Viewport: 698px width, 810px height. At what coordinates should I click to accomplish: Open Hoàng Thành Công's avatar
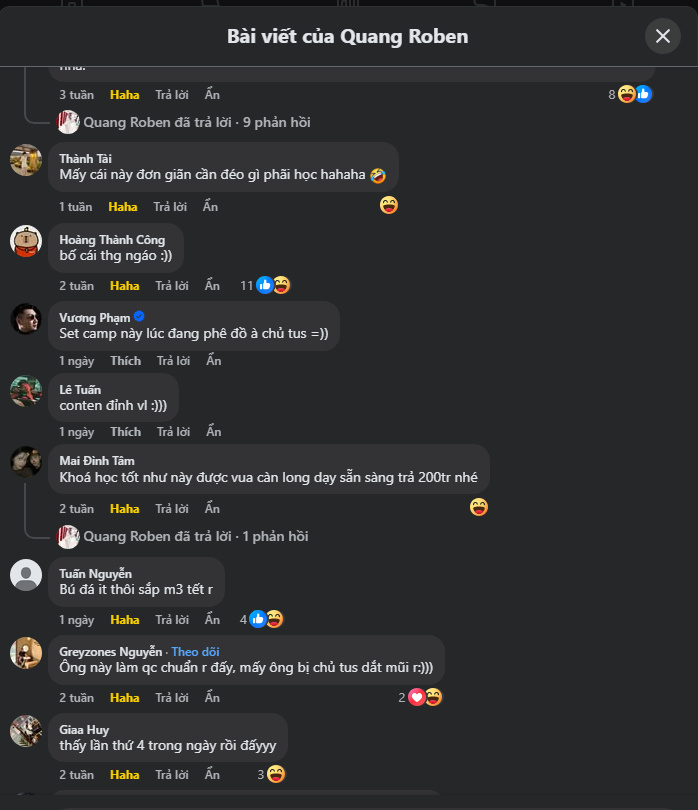point(26,240)
